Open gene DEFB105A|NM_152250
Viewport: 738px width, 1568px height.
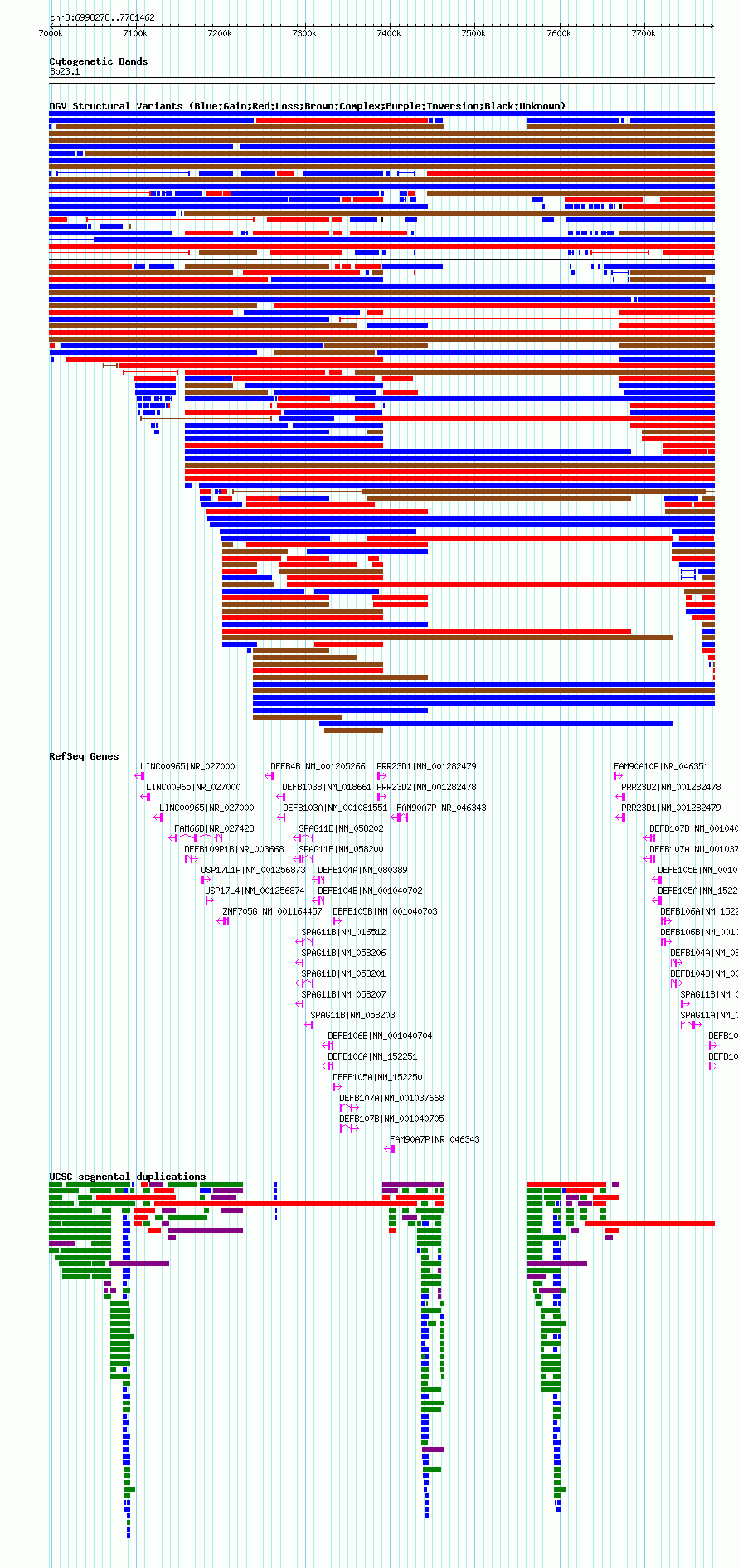377,1077
